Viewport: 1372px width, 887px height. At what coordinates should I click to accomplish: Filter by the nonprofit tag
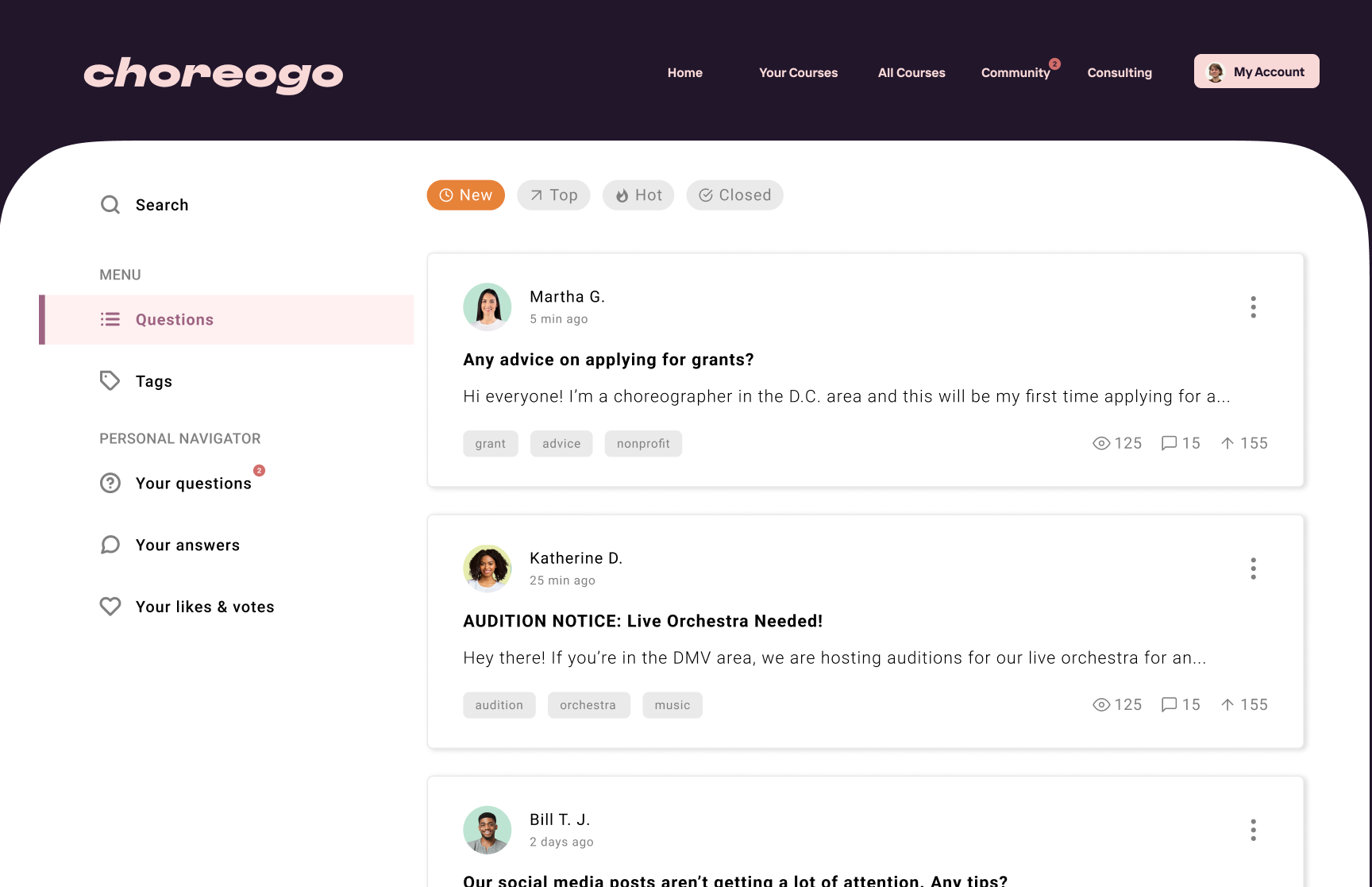643,444
